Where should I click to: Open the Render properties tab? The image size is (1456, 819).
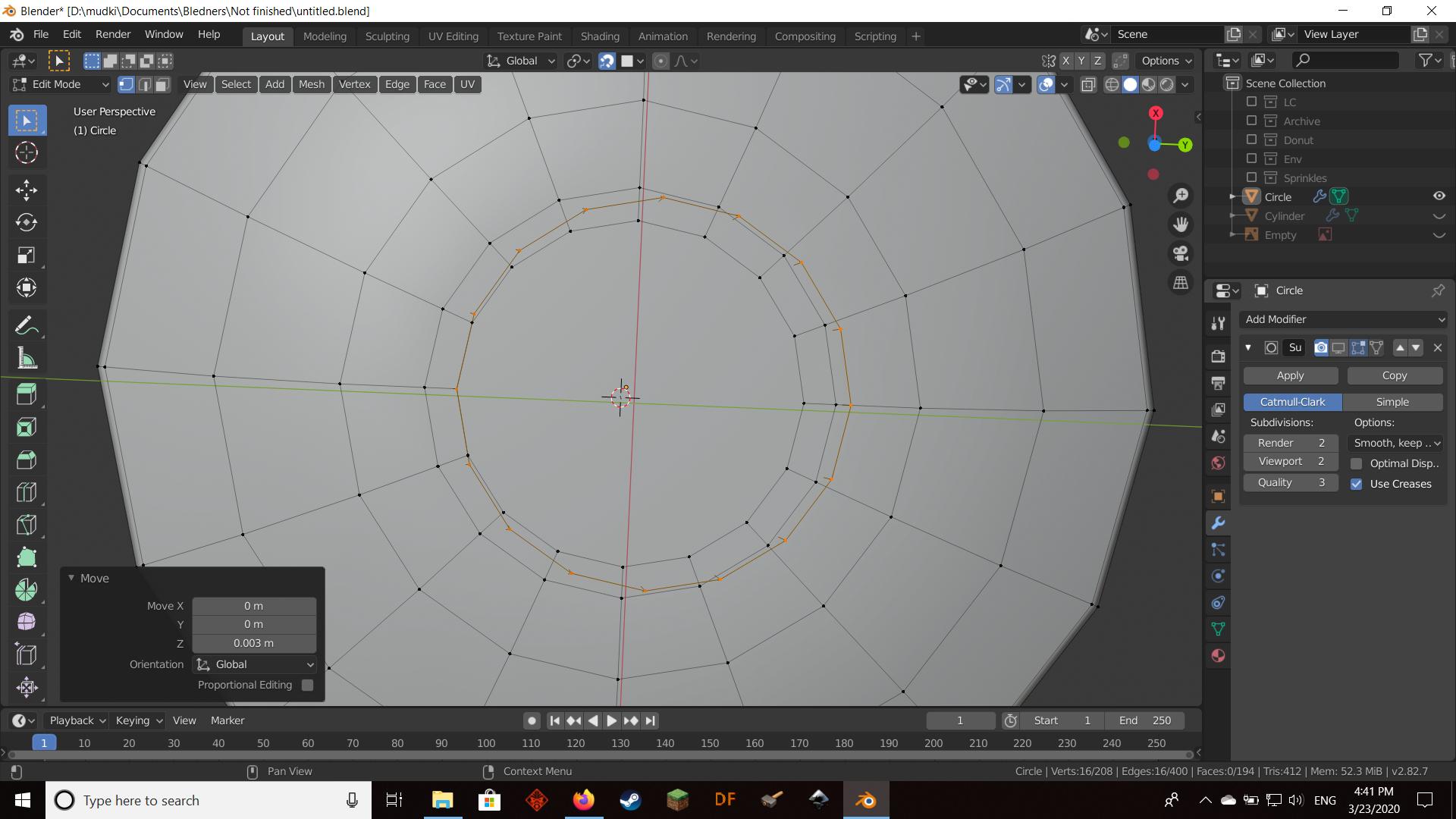tap(1218, 356)
